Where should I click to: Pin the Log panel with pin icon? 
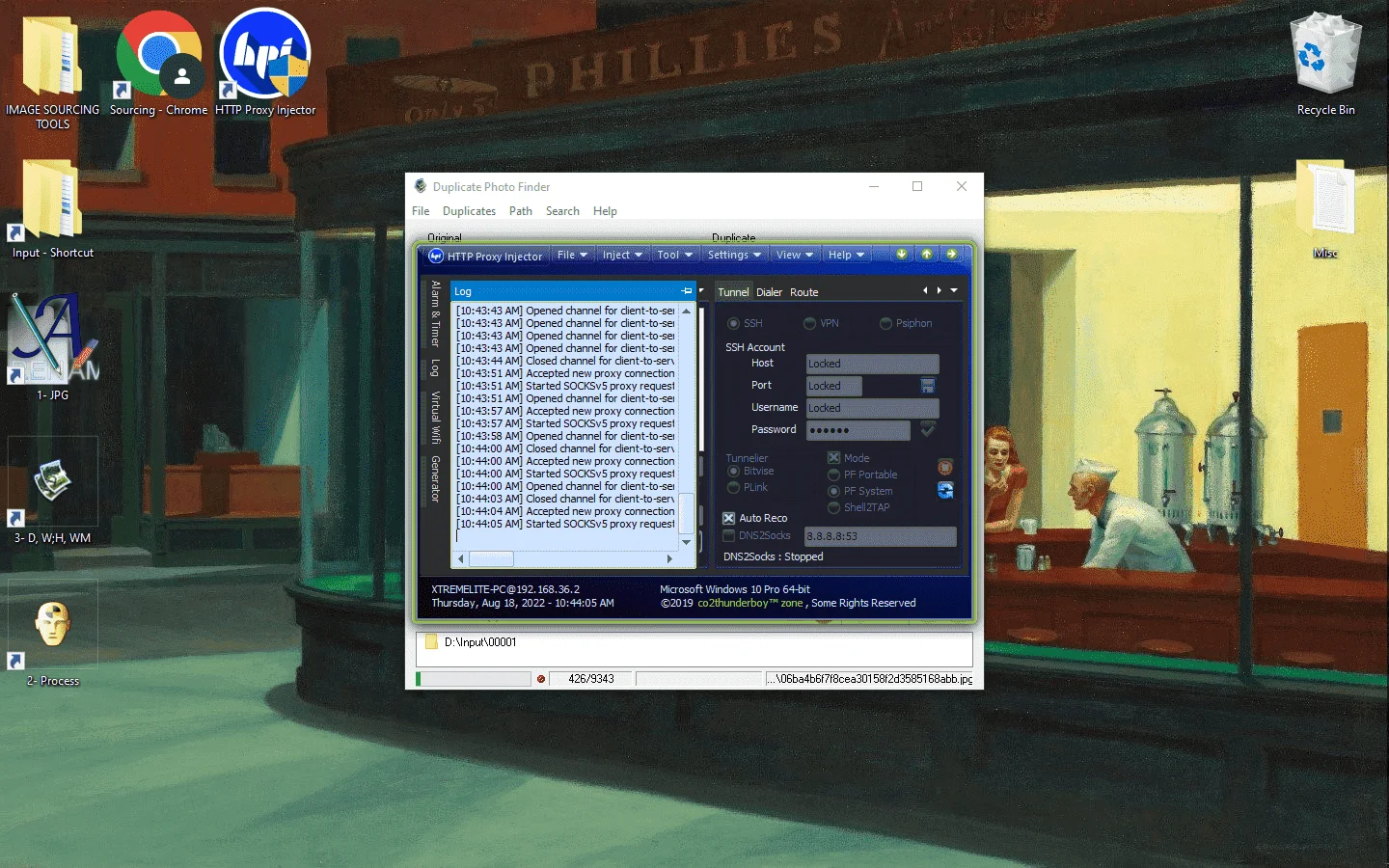pos(687,291)
